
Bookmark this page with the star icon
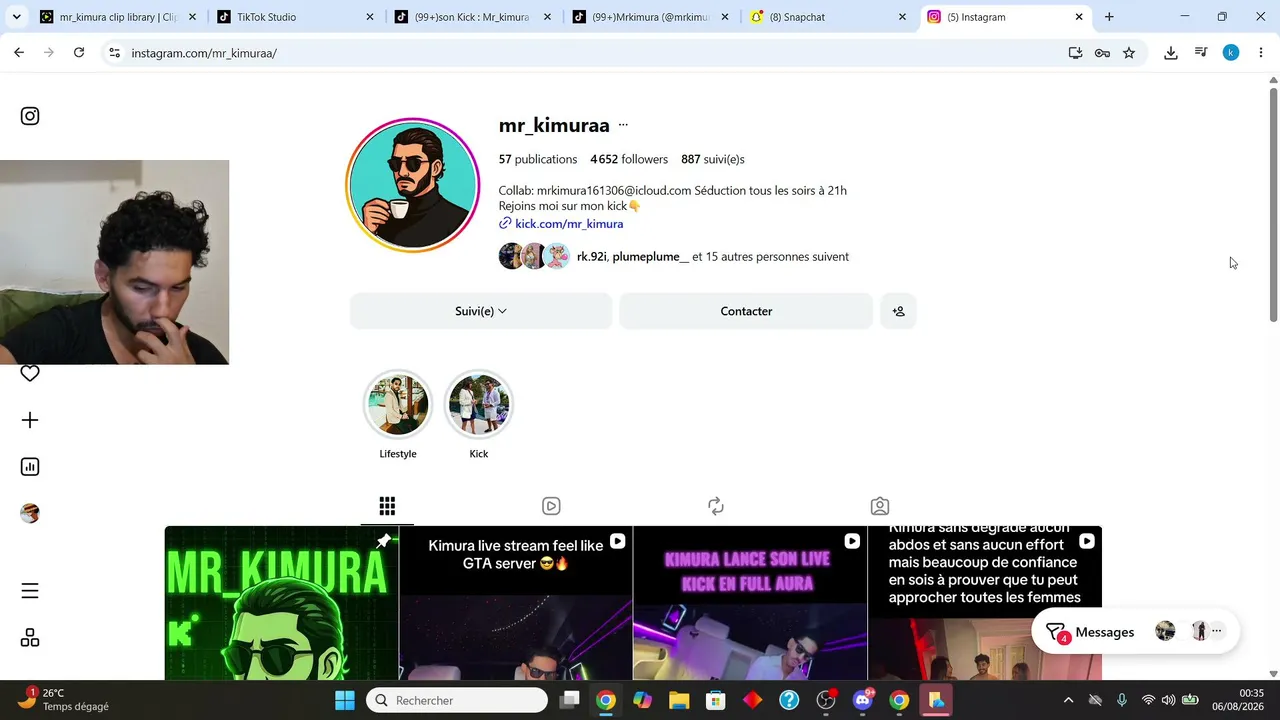pos(1129,53)
